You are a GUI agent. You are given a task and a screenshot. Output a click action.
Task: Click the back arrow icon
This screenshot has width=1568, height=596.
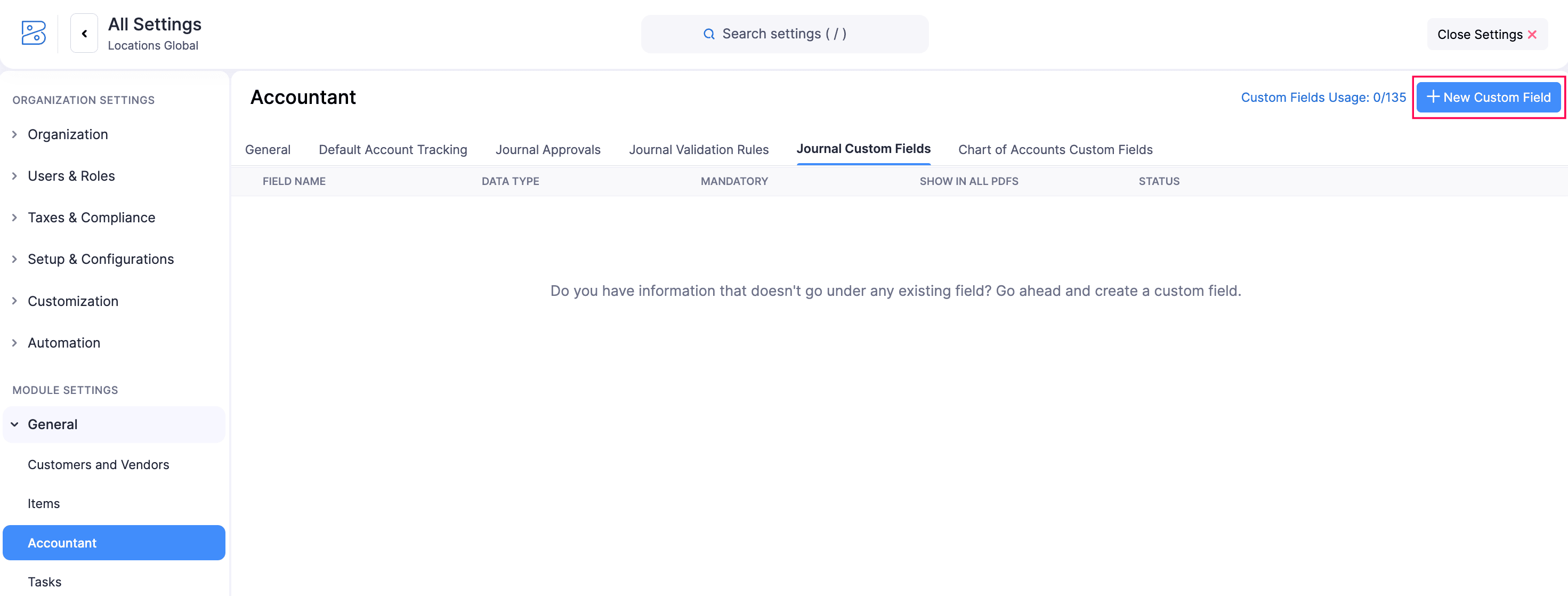tap(84, 34)
